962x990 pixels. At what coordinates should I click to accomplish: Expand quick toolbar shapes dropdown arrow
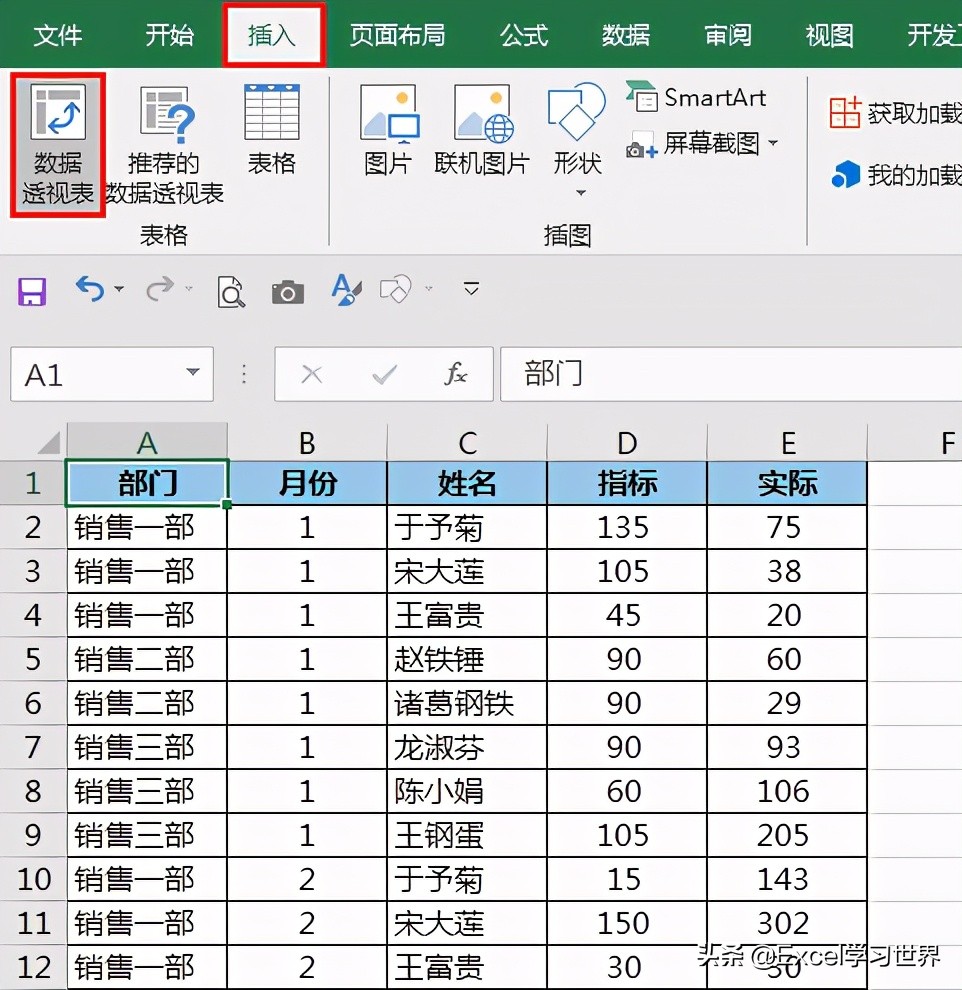click(429, 289)
